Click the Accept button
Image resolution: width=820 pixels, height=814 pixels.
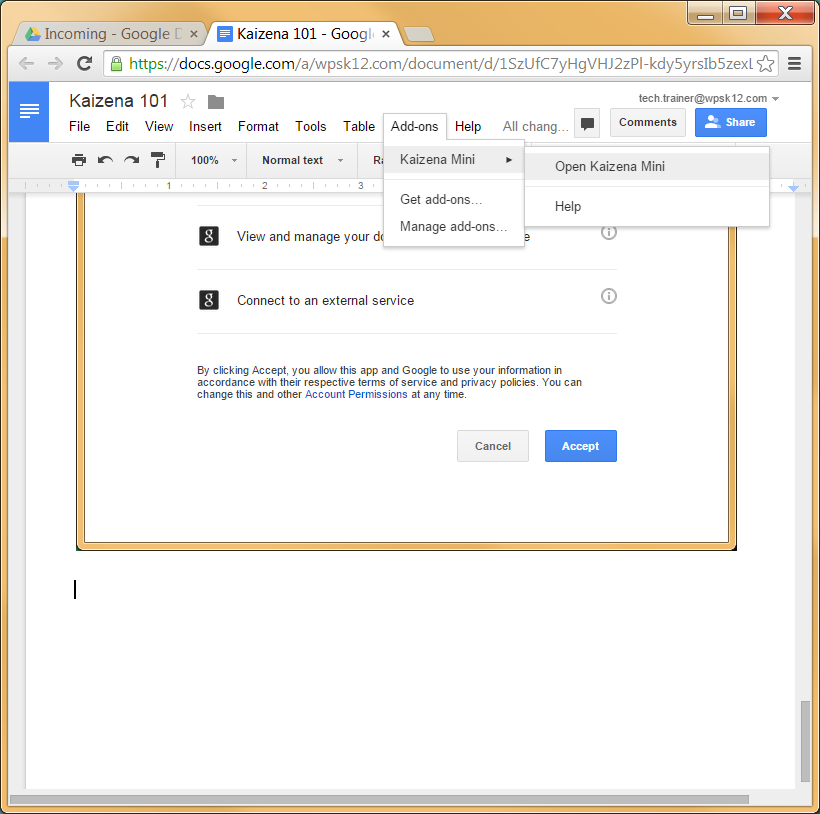point(580,446)
